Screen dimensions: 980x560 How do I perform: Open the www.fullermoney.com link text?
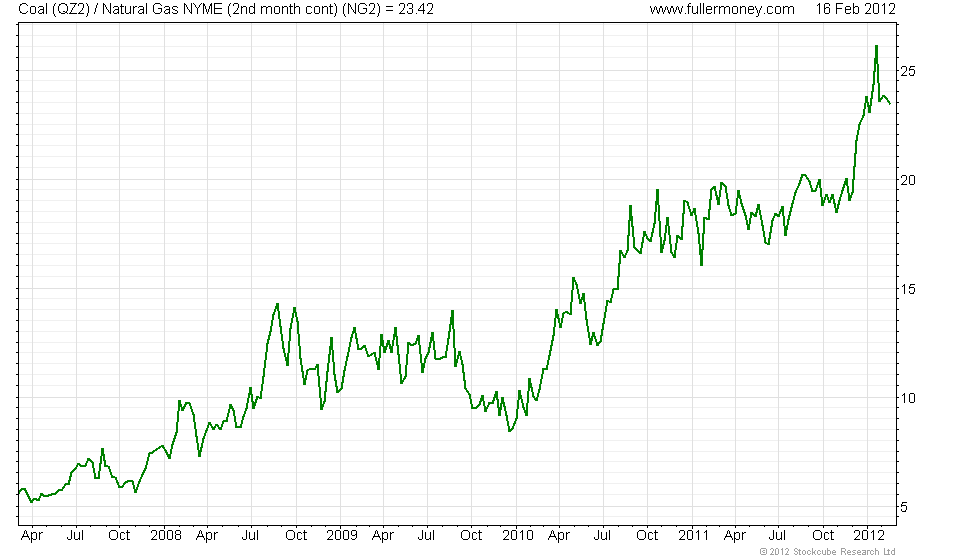point(722,9)
